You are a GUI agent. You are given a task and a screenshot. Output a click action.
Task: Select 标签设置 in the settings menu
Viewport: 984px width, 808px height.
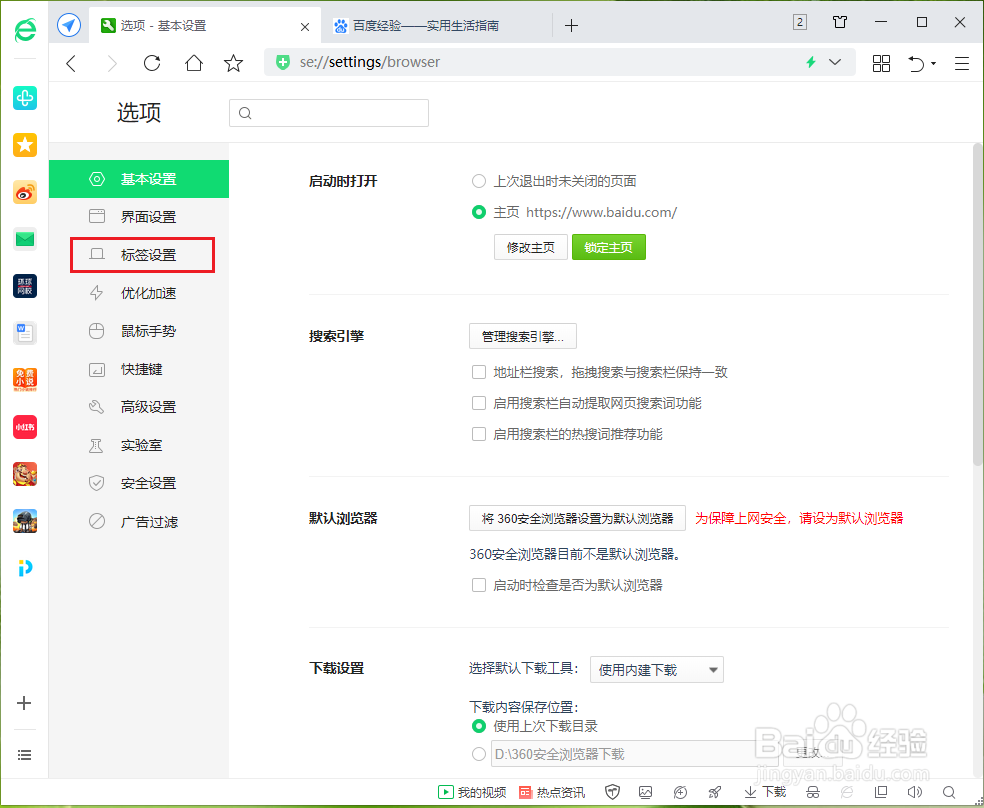(x=142, y=254)
